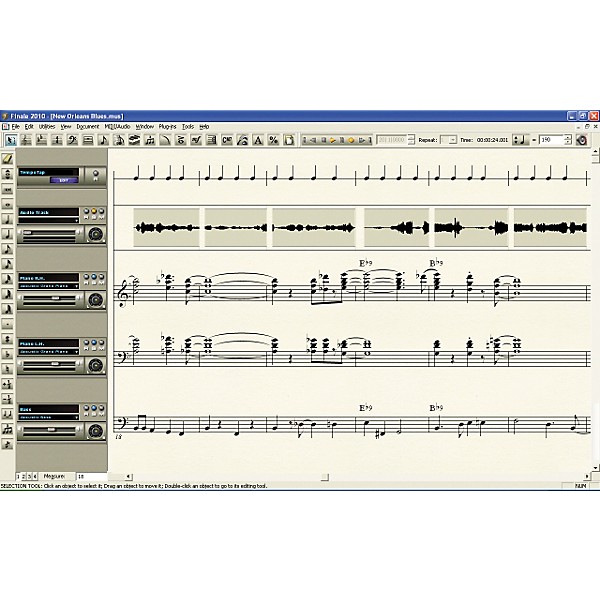600x600 pixels.
Task: Toggle Mute on the Audio Track
Action: pyautogui.click(x=101, y=213)
